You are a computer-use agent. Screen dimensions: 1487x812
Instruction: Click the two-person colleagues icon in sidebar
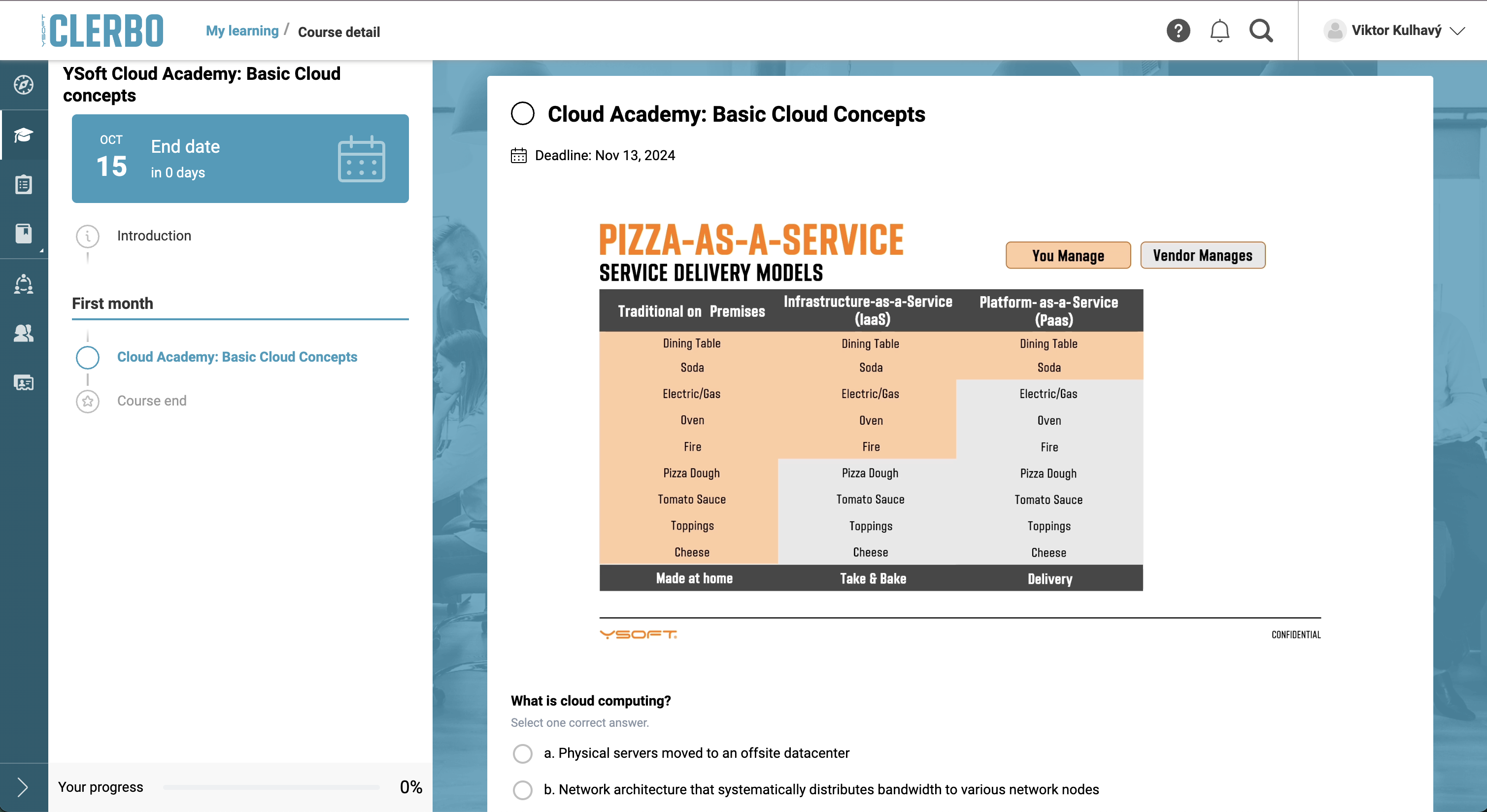(x=24, y=333)
